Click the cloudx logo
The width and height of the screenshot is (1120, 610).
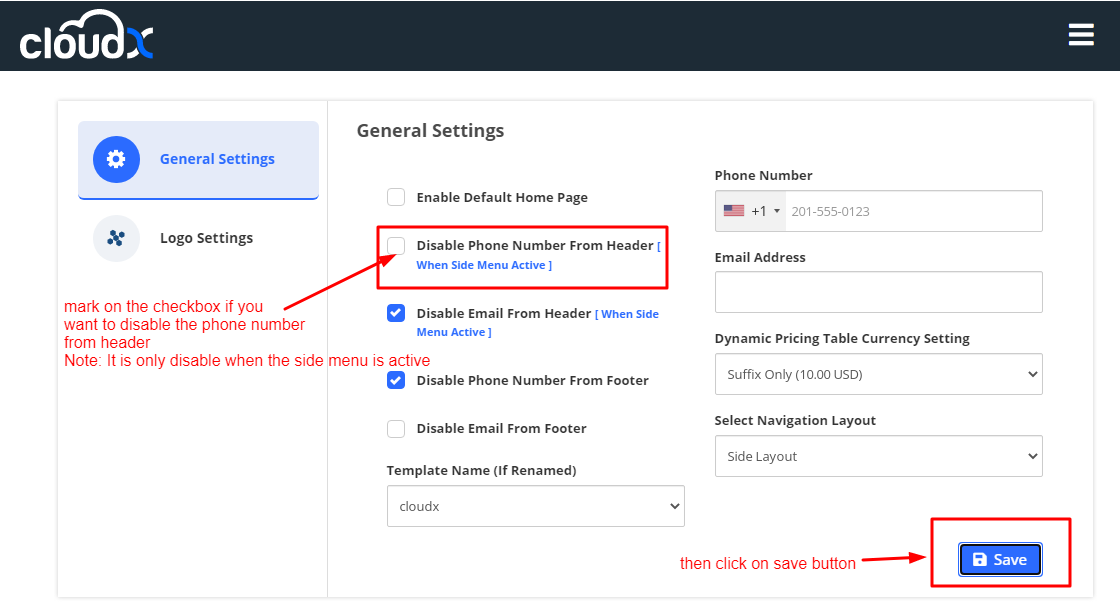tap(87, 36)
